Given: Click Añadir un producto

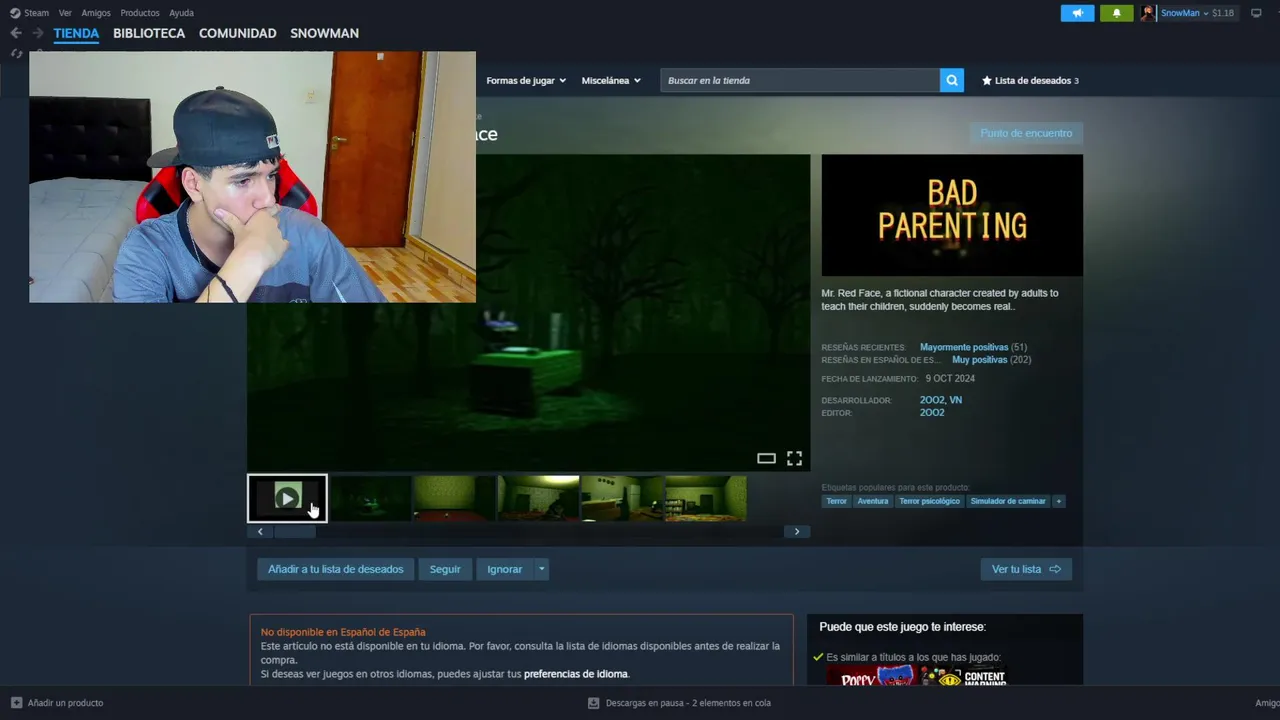Looking at the screenshot, I should (57, 703).
